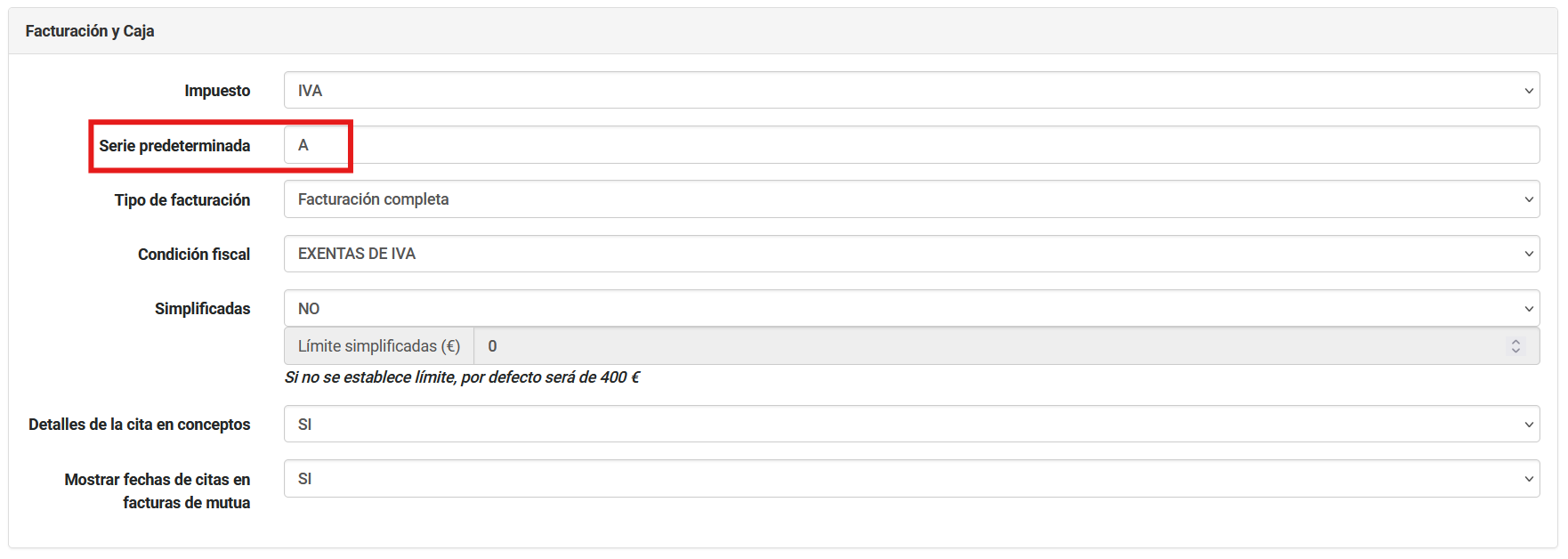The image size is (1568, 559).
Task: Click the Detalles de la cita en conceptos label
Action: 140,425
